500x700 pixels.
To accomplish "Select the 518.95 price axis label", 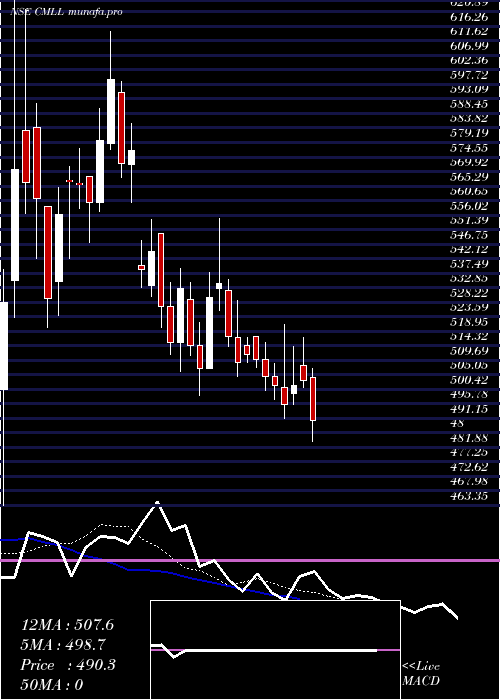I will pos(469,322).
